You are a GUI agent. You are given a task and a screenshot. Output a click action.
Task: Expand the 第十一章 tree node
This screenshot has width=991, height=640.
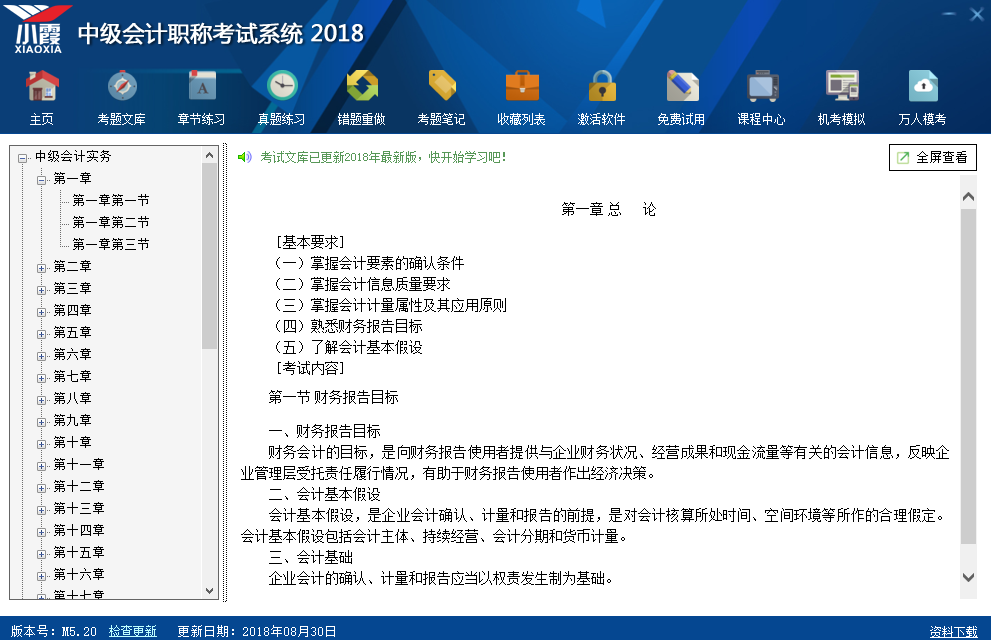[41, 466]
